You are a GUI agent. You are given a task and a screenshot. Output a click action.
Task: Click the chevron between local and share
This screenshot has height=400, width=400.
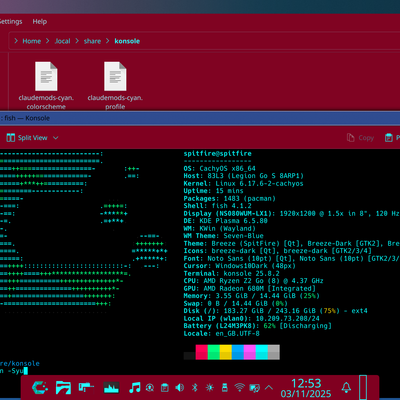[x=77, y=41]
